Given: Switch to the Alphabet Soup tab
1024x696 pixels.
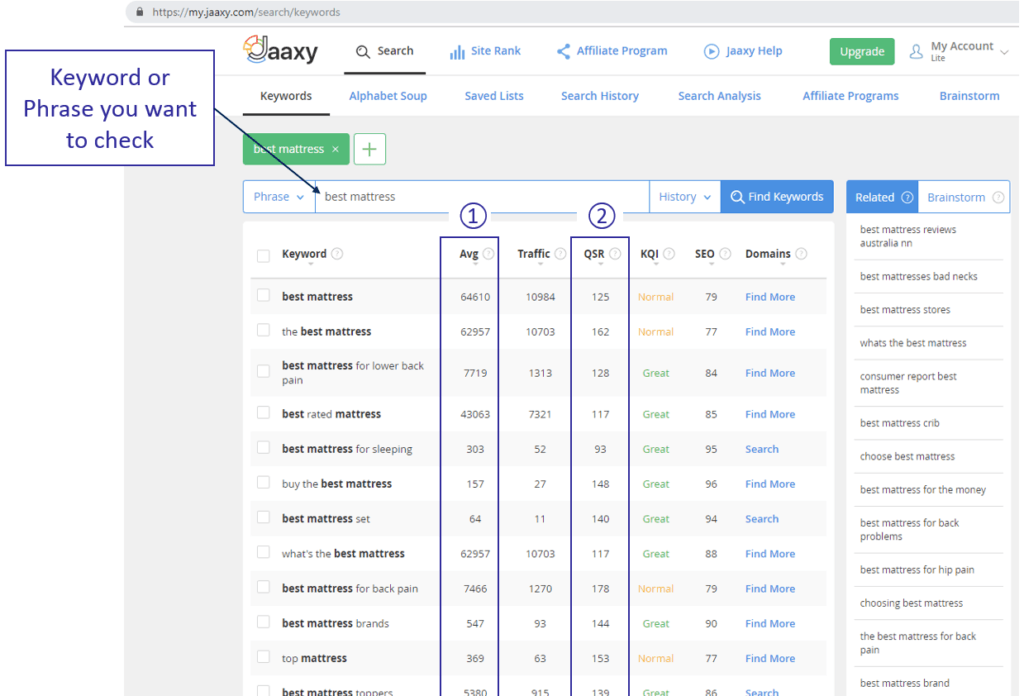Looking at the screenshot, I should point(388,96).
